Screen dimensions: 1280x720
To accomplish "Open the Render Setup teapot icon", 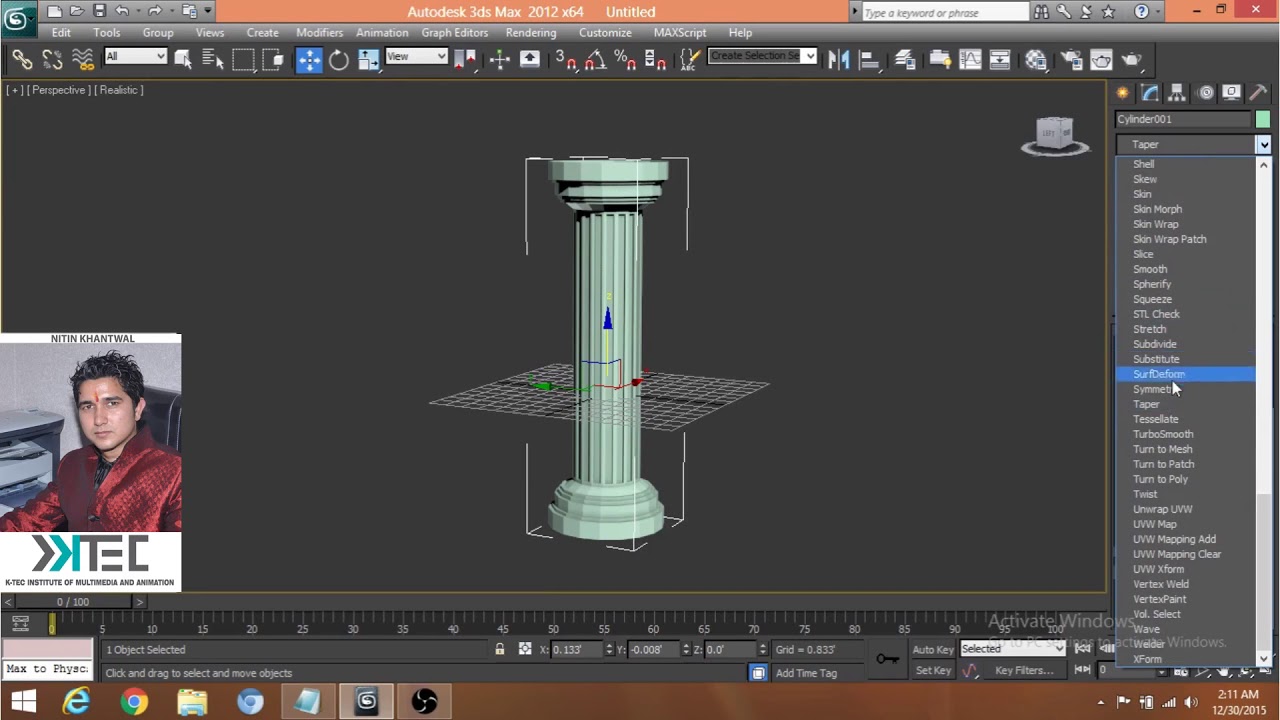I will (1071, 60).
